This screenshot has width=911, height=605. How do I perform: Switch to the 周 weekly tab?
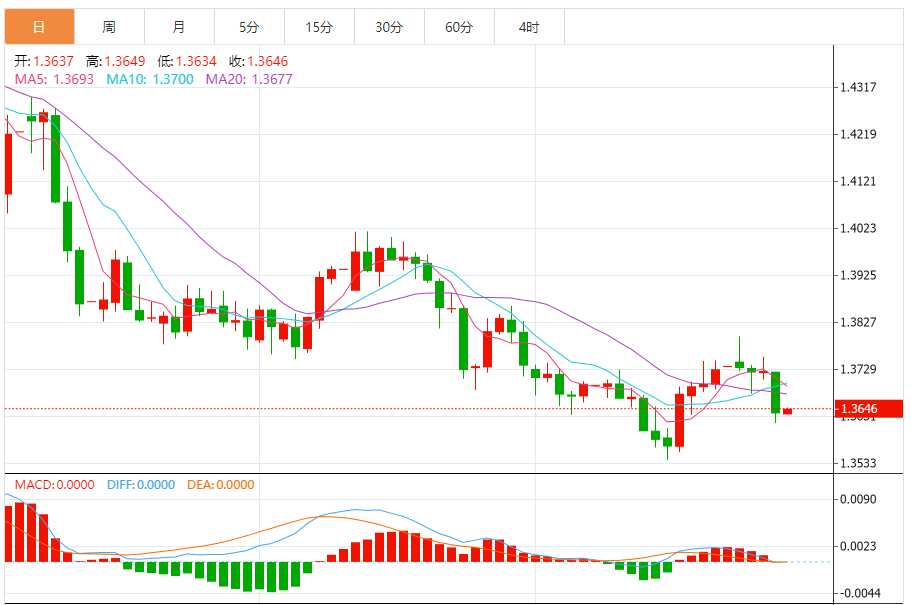pos(109,27)
